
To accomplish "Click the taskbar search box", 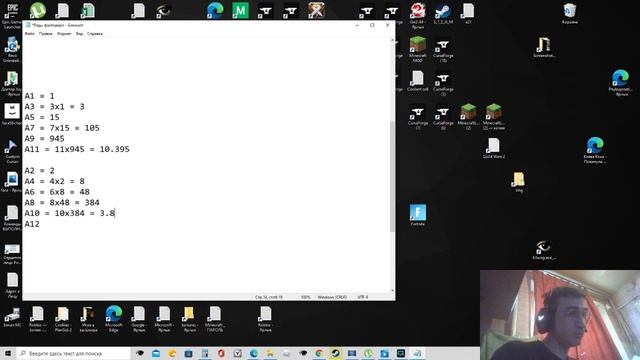I will (x=73, y=353).
